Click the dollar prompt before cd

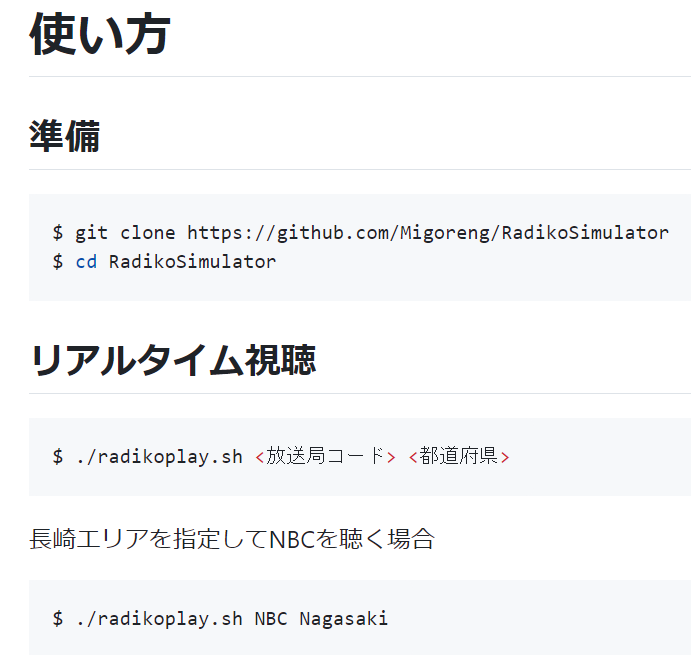pyautogui.click(x=58, y=262)
